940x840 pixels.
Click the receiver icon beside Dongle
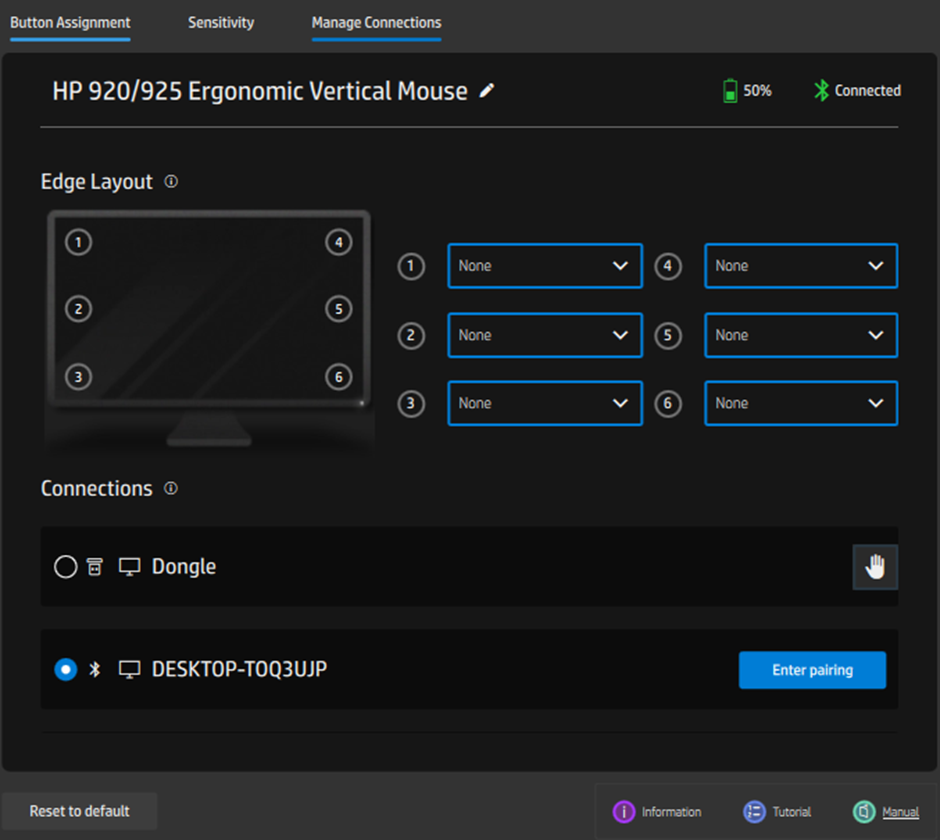click(x=95, y=567)
